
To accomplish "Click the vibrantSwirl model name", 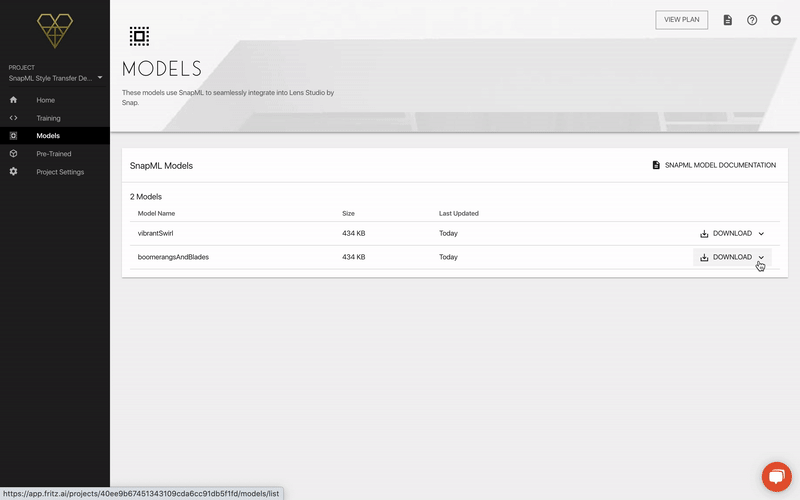I will pos(156,233).
